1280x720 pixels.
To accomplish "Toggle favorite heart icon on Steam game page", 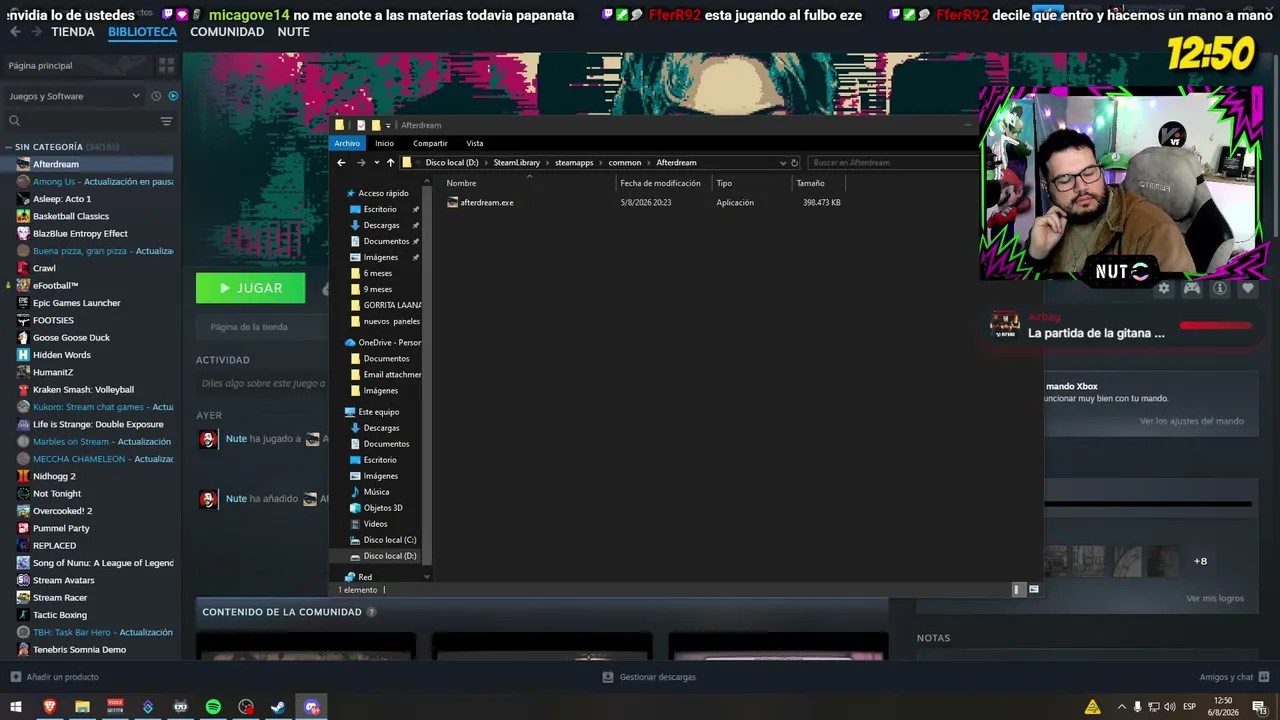I will click(1247, 288).
